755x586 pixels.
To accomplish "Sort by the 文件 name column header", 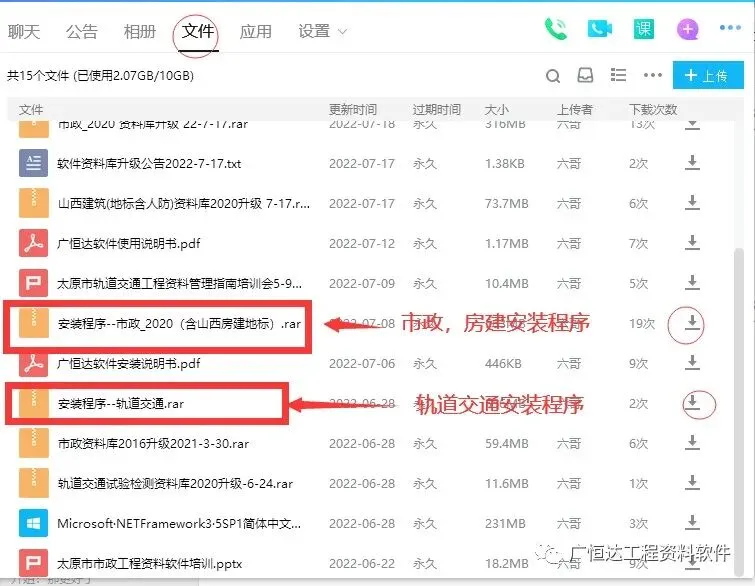I will tap(31, 109).
